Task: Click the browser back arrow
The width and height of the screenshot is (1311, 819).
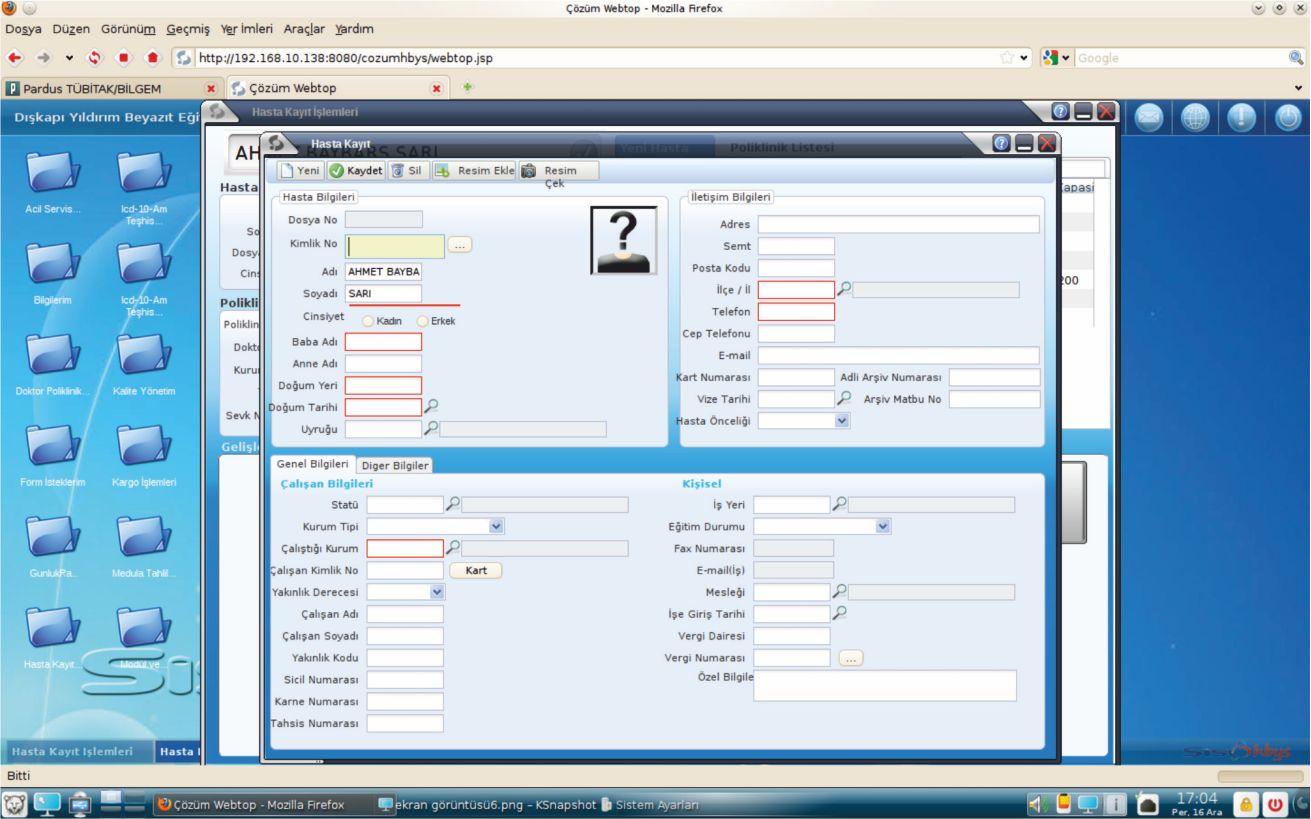Action: pyautogui.click(x=13, y=58)
